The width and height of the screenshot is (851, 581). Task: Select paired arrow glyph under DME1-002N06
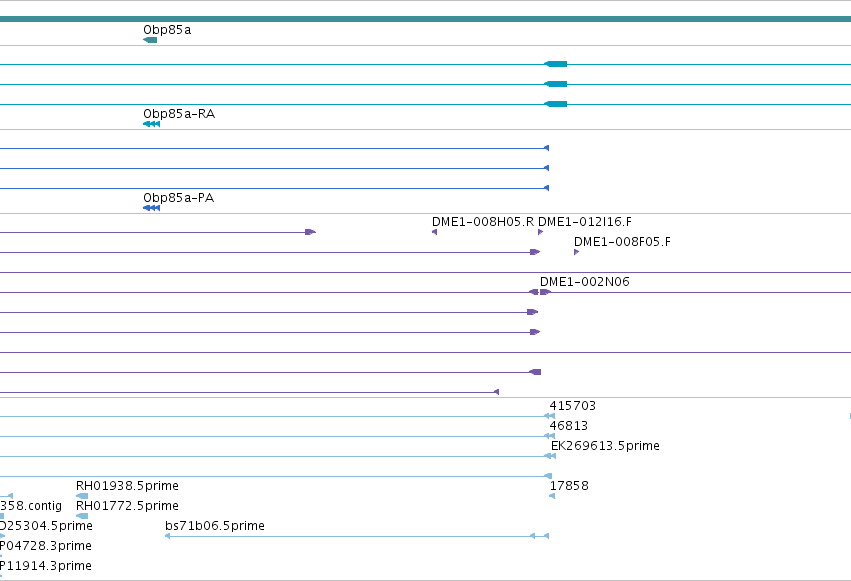click(540, 292)
